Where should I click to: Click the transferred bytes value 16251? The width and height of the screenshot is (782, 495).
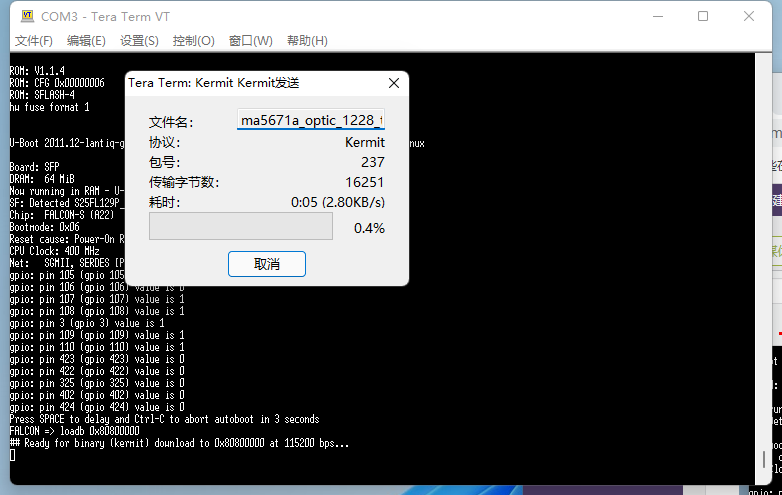[x=364, y=182]
